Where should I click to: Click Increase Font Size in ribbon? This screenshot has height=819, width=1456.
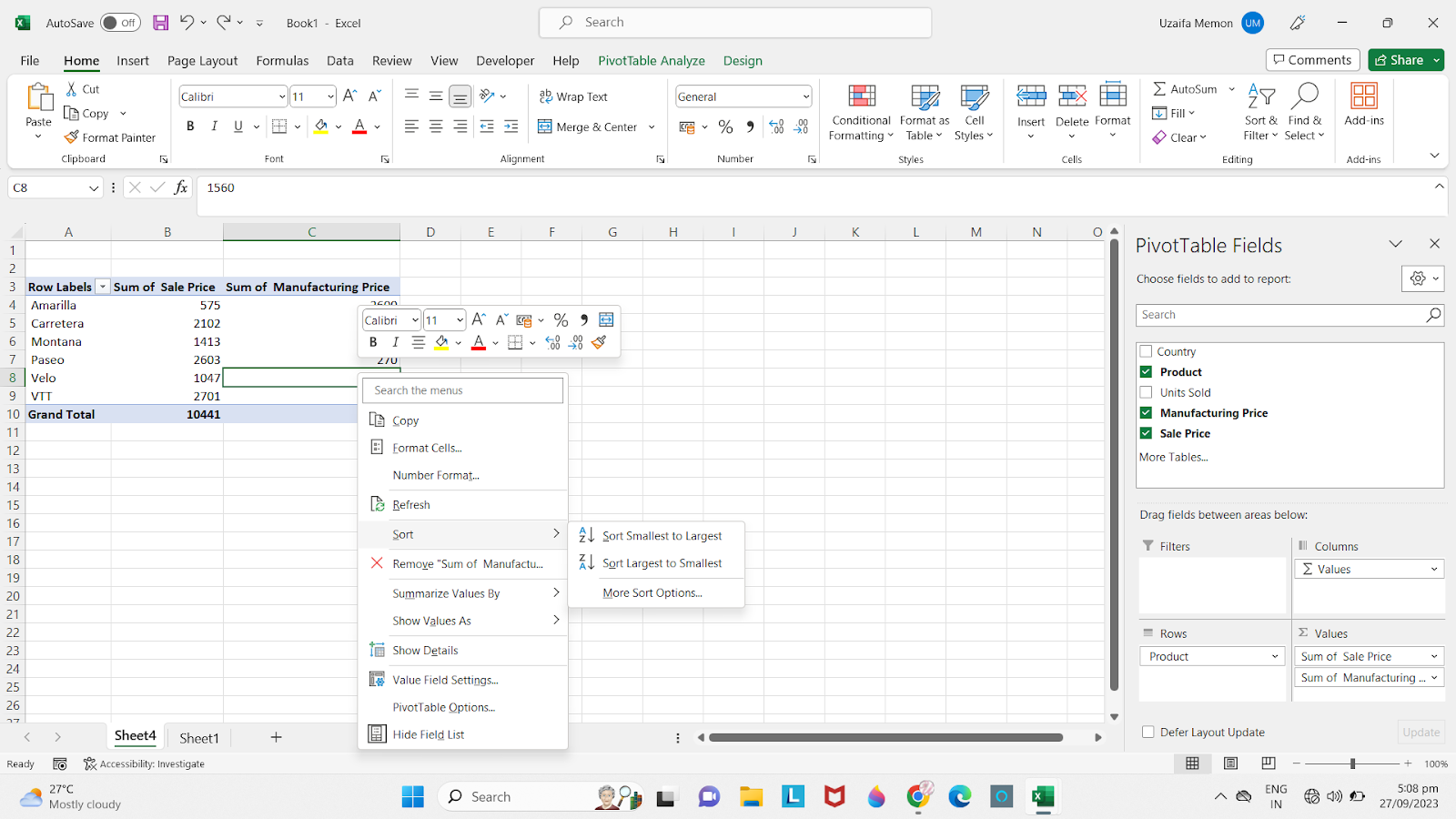click(350, 96)
